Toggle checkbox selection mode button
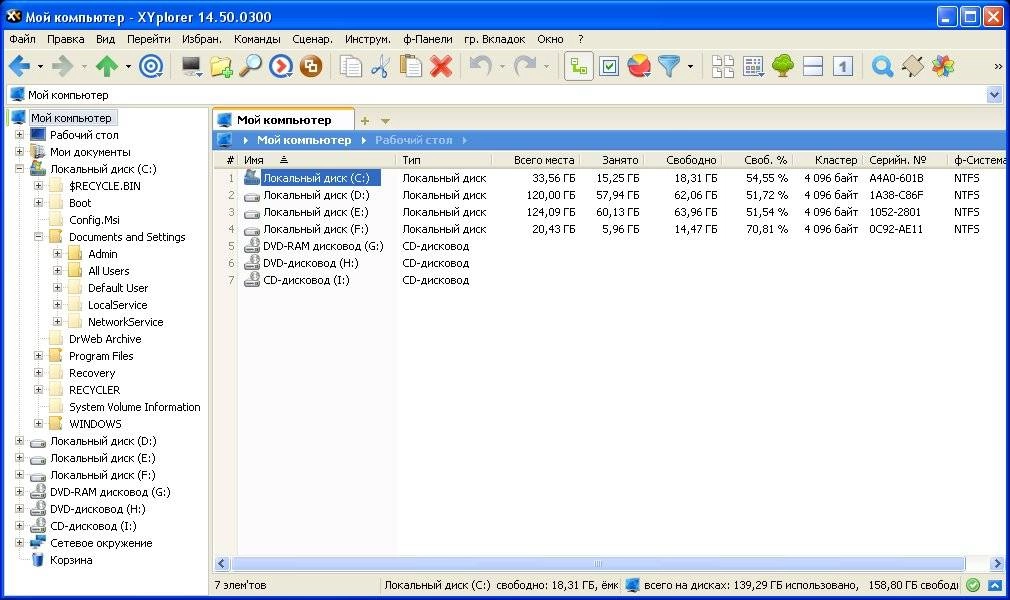 [609, 66]
